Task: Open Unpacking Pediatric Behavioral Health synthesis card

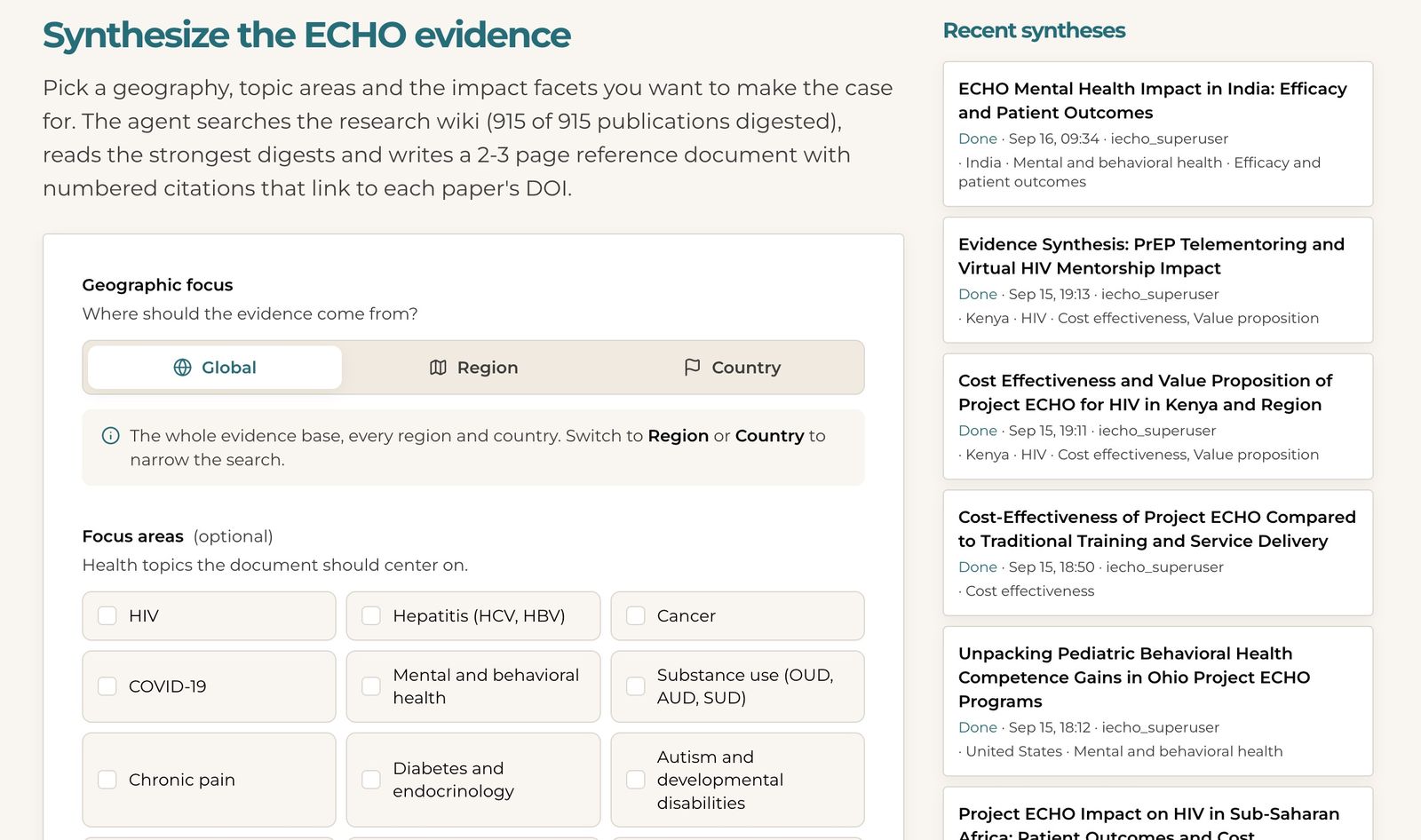Action: 1157,701
